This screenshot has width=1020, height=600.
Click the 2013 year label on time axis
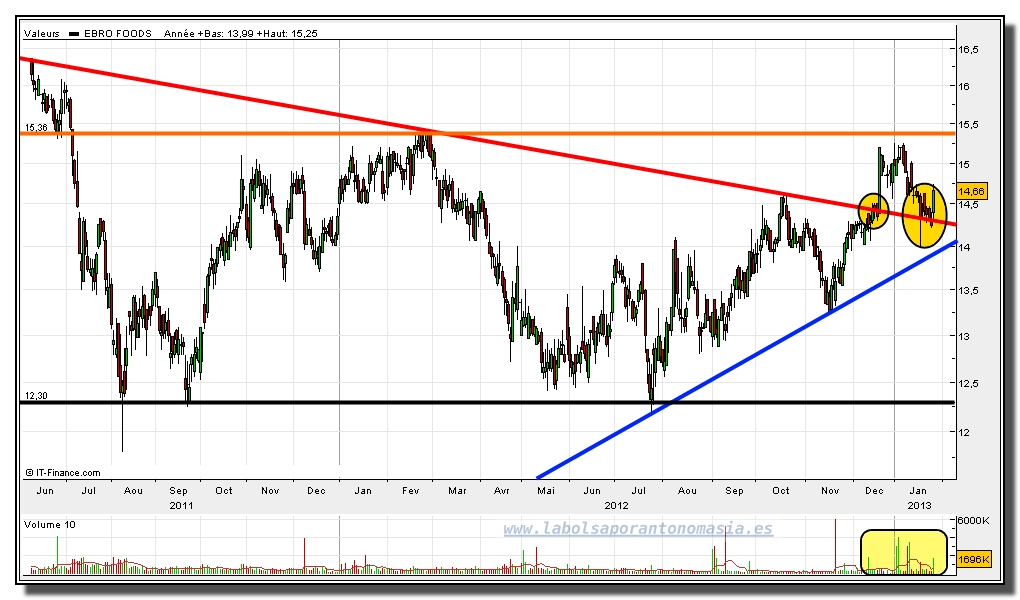point(919,505)
